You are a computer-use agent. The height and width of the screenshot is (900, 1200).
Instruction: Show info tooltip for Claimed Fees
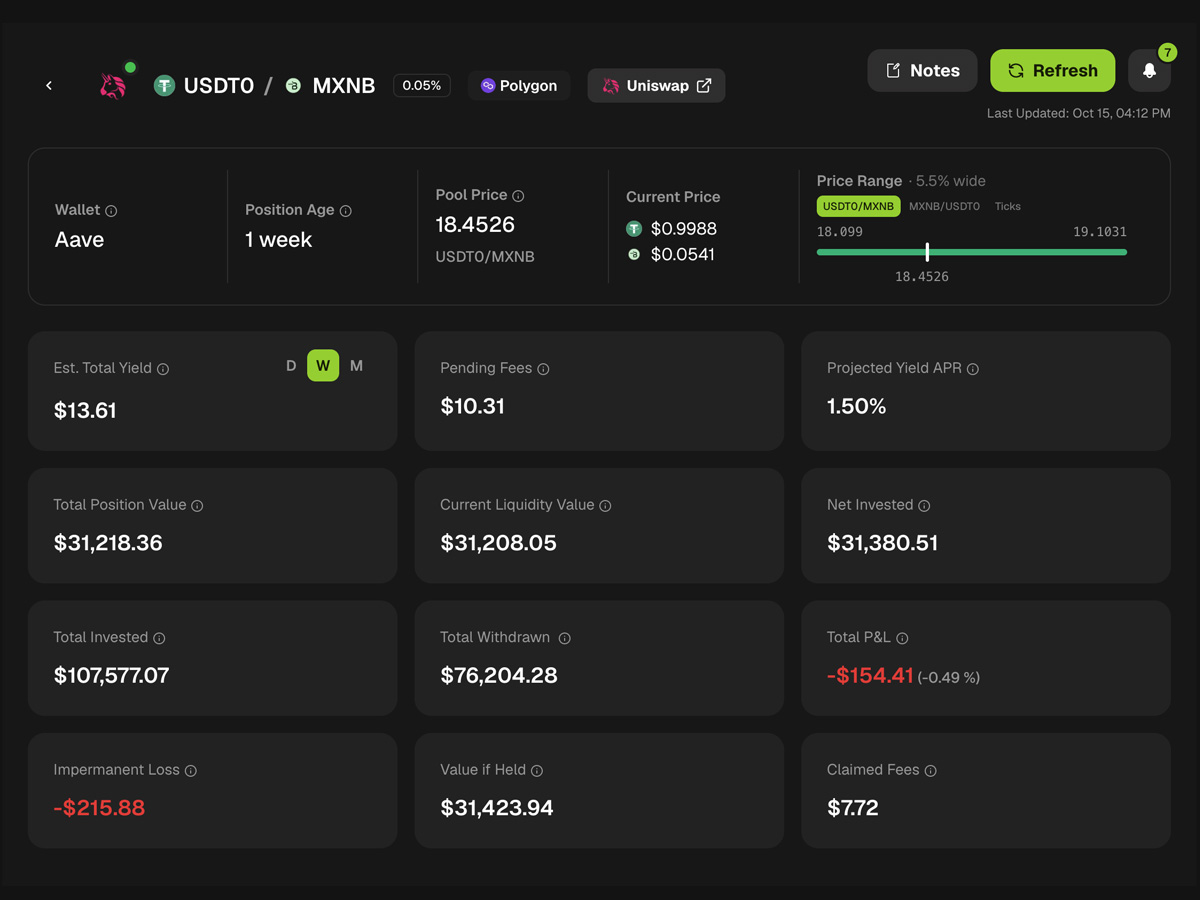tap(930, 771)
